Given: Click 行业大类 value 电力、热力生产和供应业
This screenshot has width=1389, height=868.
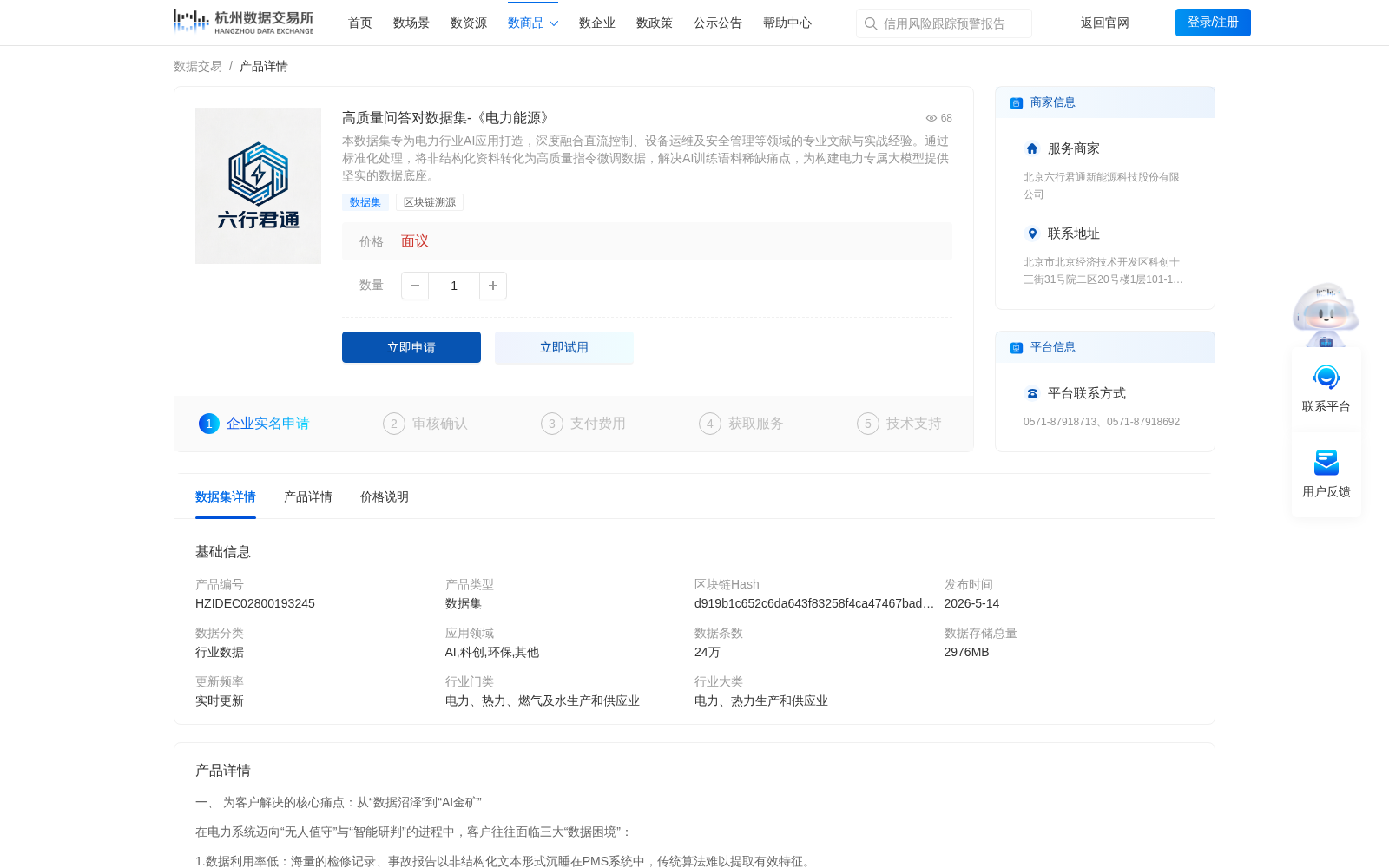Looking at the screenshot, I should (x=761, y=701).
